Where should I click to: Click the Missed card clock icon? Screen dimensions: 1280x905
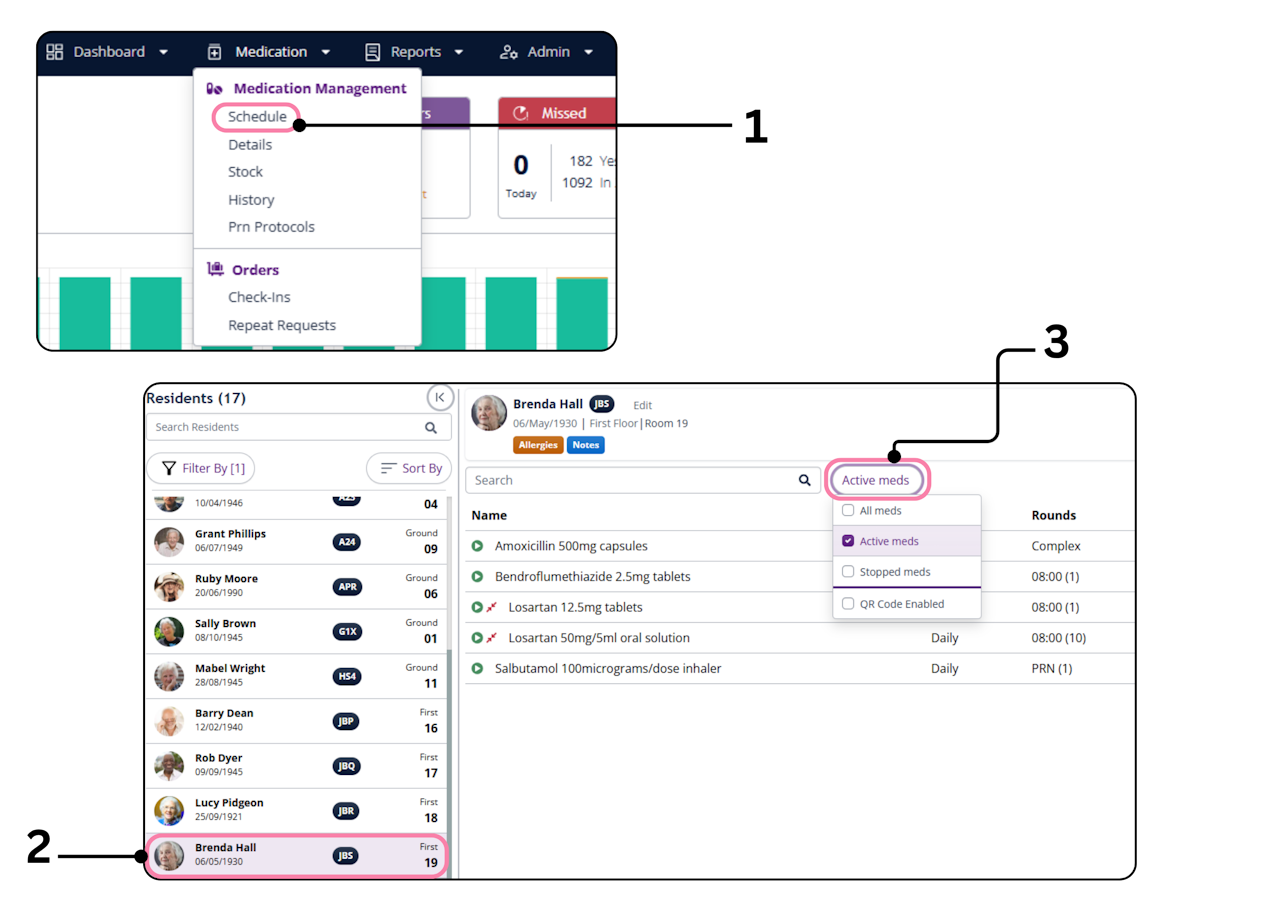(x=520, y=113)
